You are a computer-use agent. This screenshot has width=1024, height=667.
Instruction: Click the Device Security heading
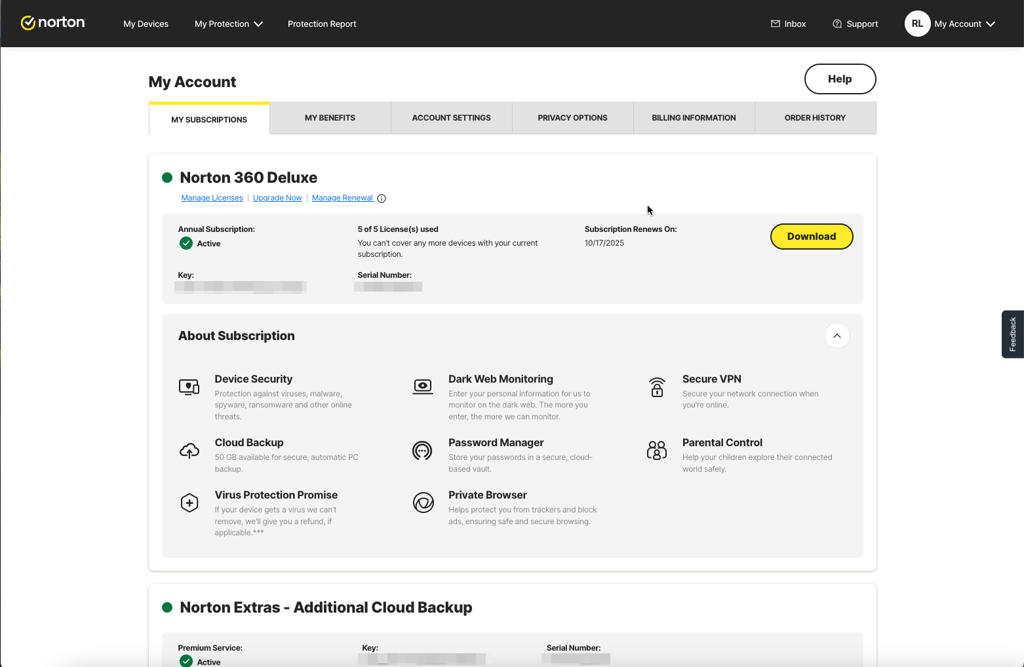click(x=253, y=379)
